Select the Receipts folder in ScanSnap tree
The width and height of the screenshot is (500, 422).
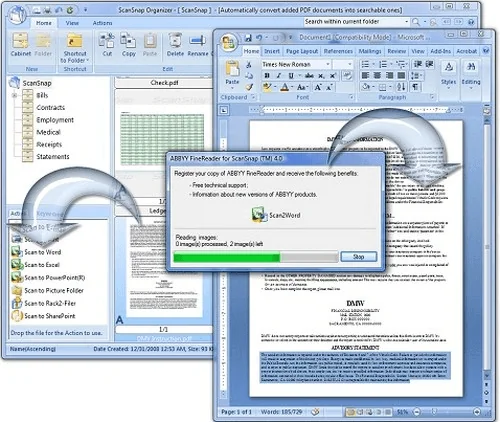[49, 144]
